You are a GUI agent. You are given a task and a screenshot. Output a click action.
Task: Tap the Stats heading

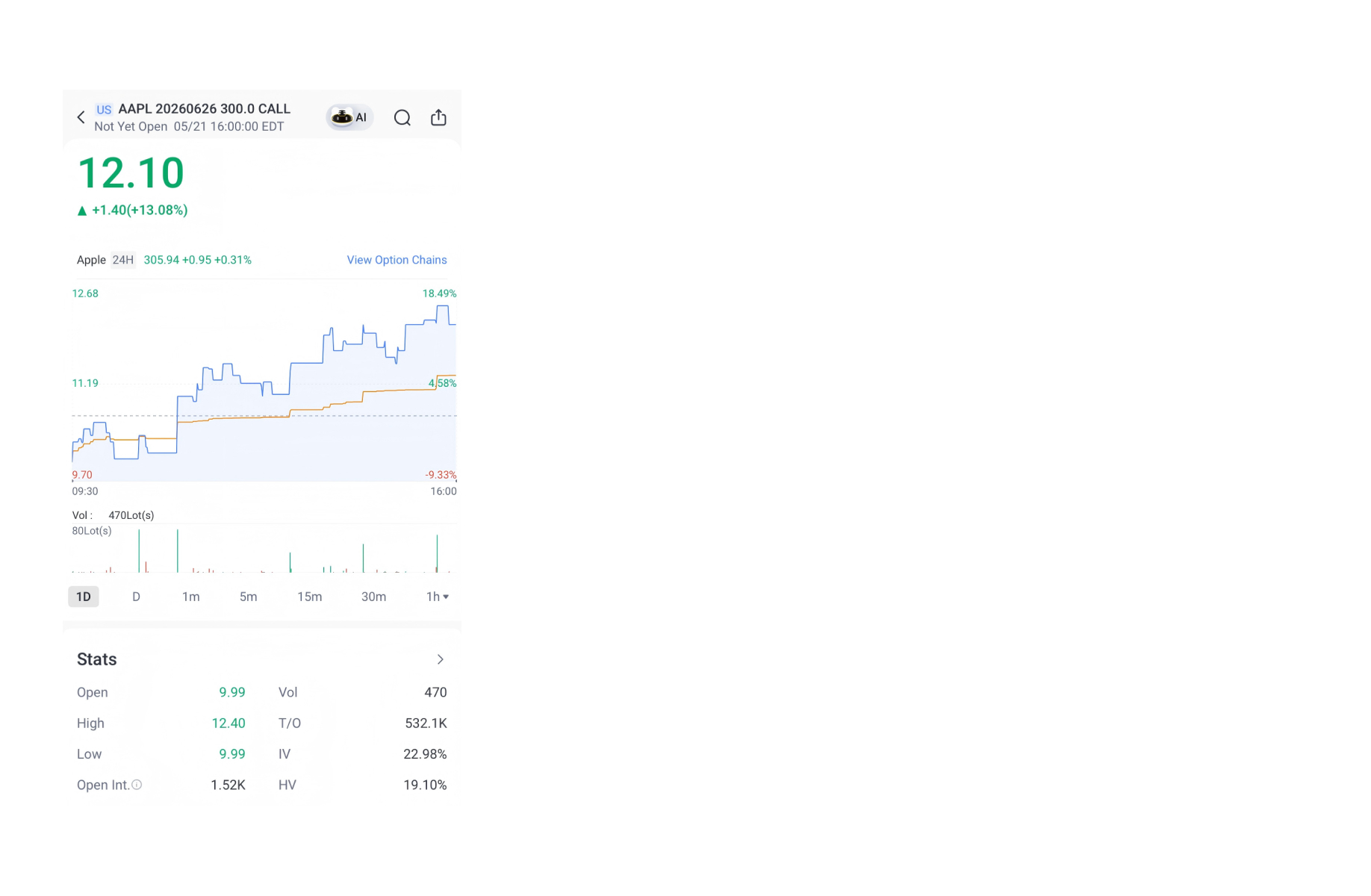(x=97, y=659)
